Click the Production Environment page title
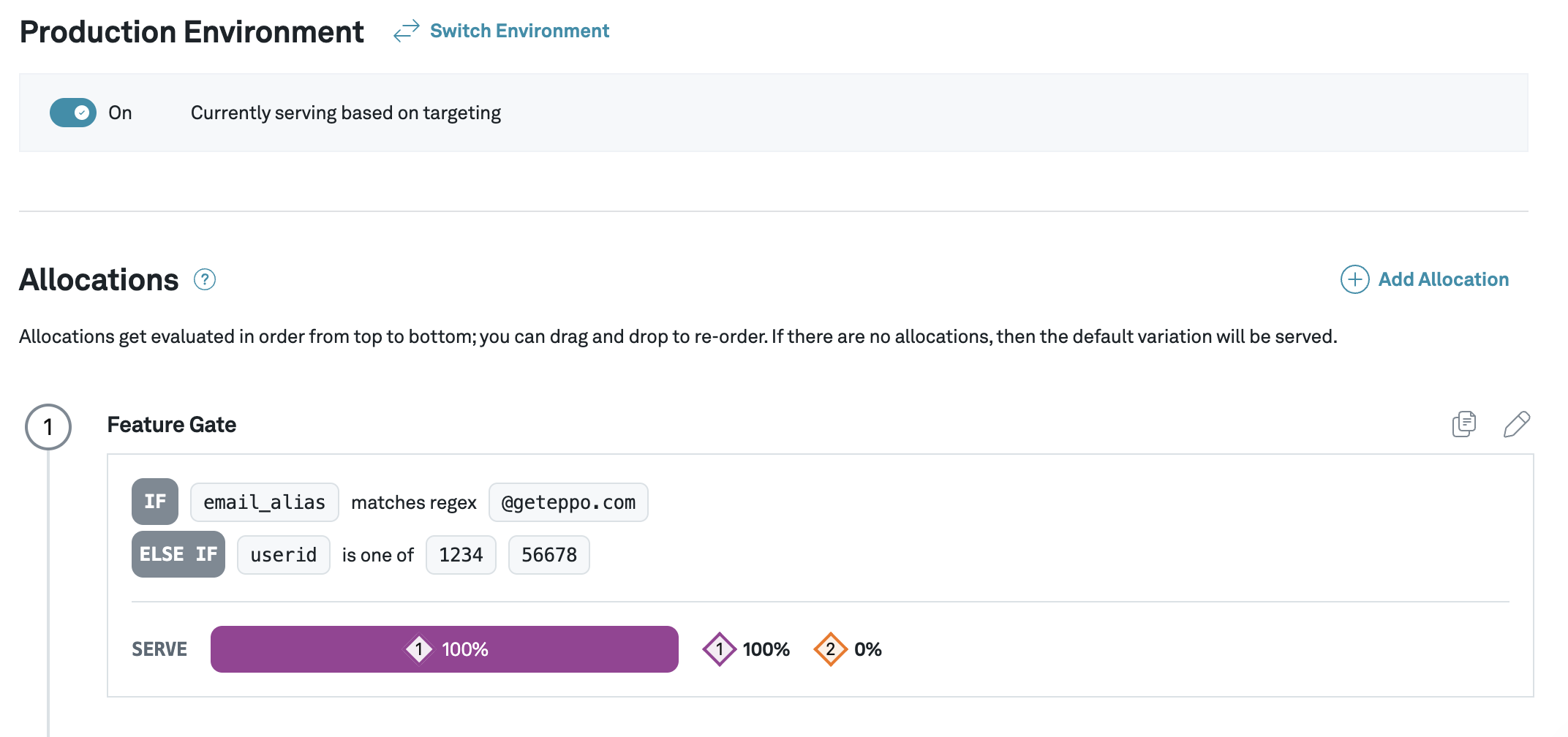The width and height of the screenshot is (1568, 737). (191, 31)
